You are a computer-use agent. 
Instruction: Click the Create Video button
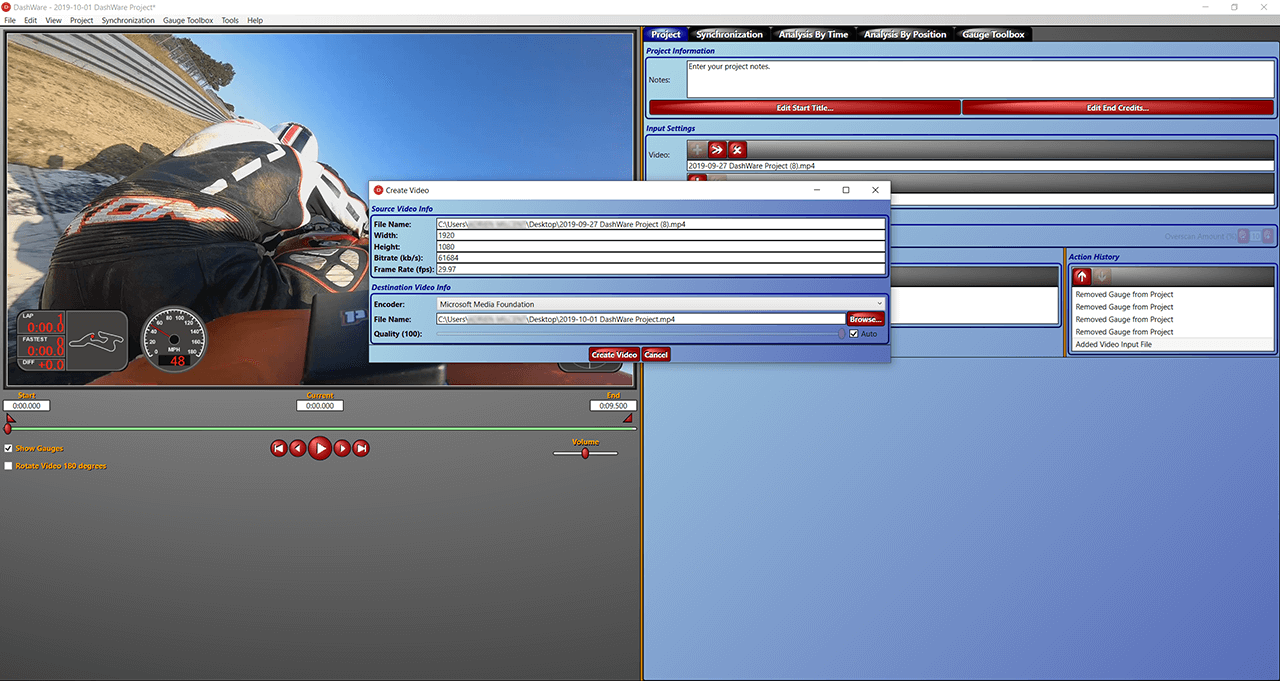(614, 354)
